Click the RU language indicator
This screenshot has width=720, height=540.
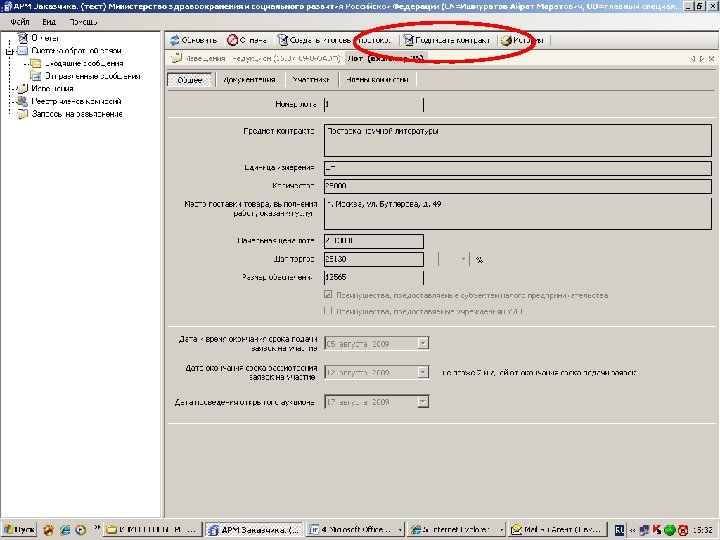tap(619, 530)
